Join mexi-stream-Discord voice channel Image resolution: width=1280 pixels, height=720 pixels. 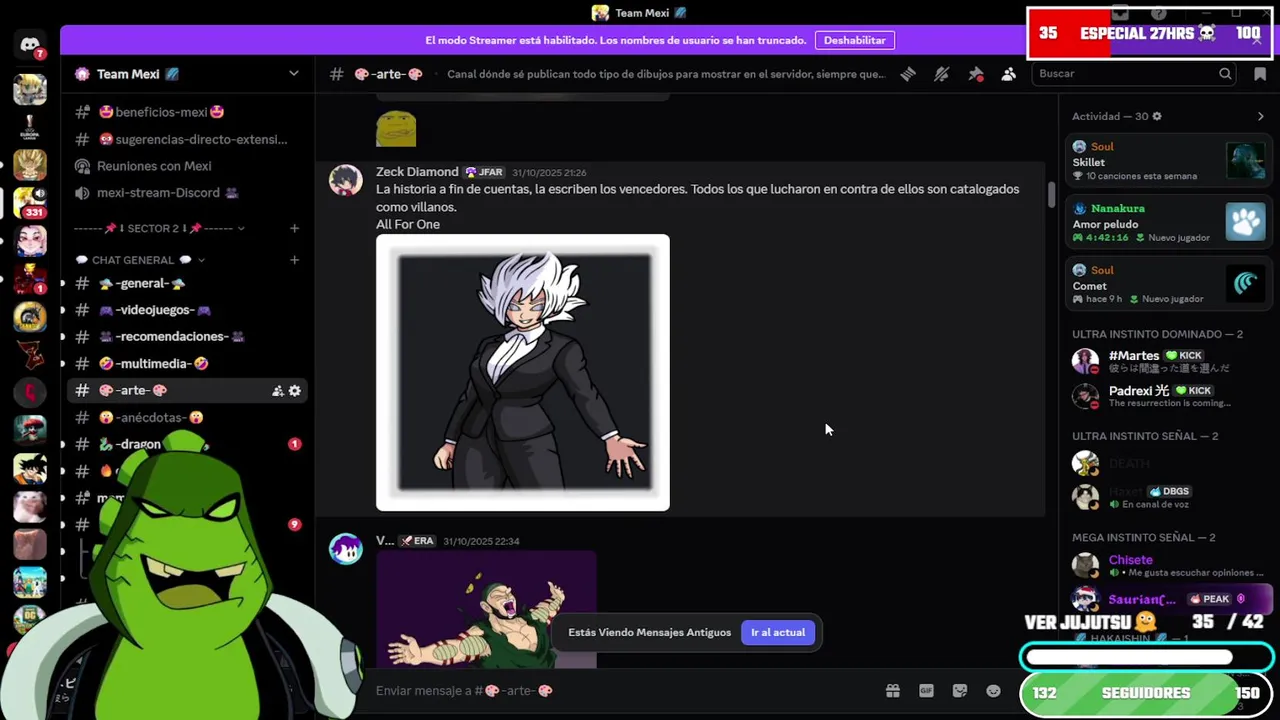click(187, 193)
